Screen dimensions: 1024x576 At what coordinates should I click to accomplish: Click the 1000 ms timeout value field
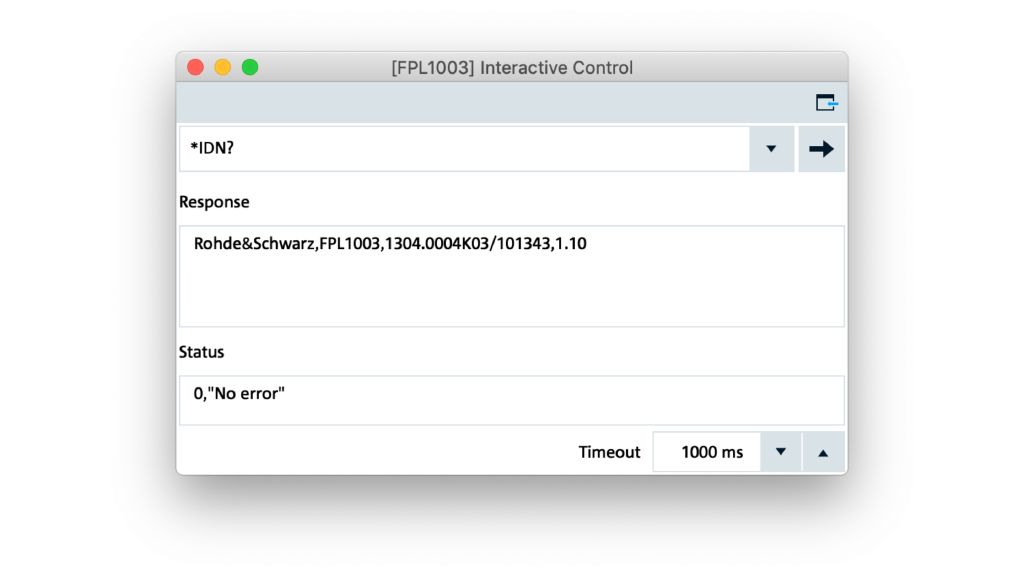(711, 452)
